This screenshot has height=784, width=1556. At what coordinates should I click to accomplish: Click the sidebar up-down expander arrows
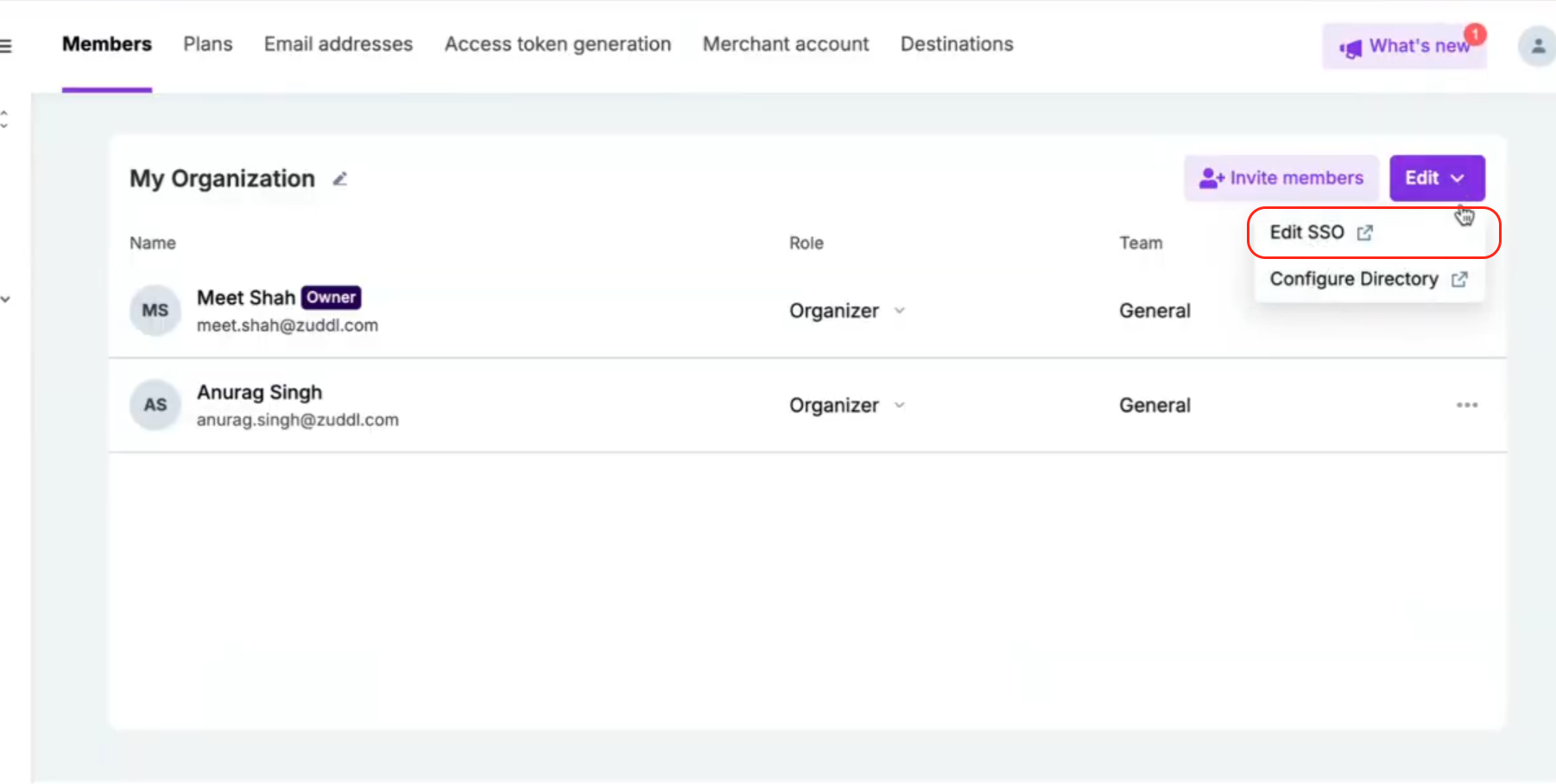coord(4,119)
